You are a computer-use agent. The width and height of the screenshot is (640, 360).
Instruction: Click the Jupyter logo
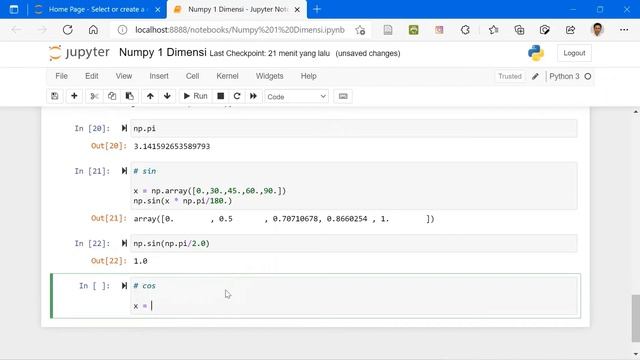click(79, 53)
